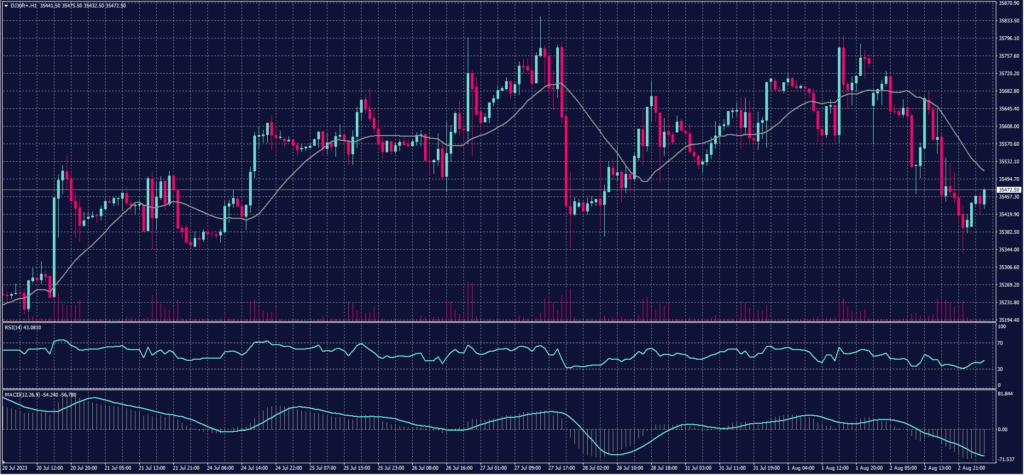Click the RSI 30 level label
This screenshot has height=475, width=1024.
point(998,368)
